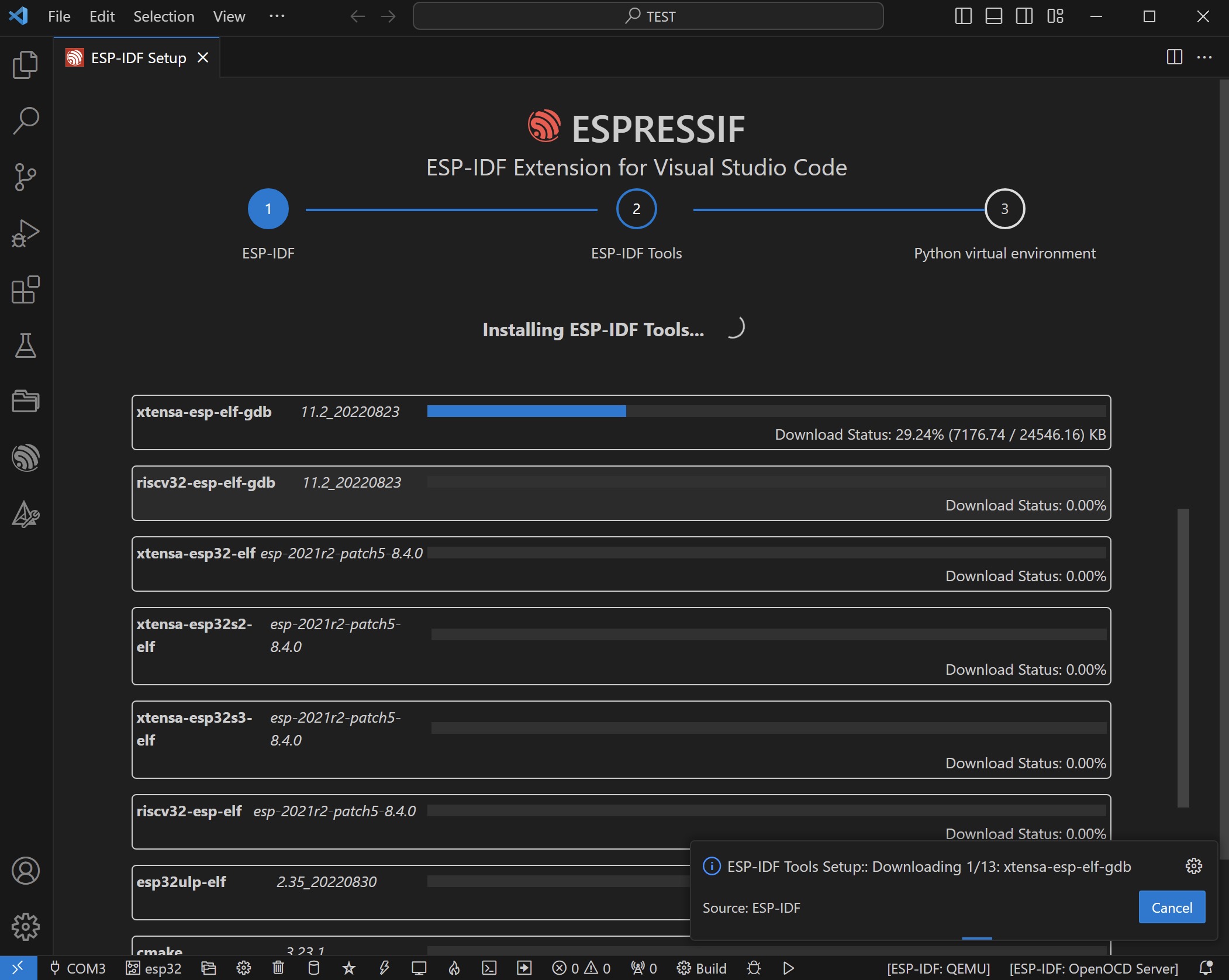Click the ports forwarded indicator in status bar
This screenshot has height=980, width=1229.
coord(644,968)
